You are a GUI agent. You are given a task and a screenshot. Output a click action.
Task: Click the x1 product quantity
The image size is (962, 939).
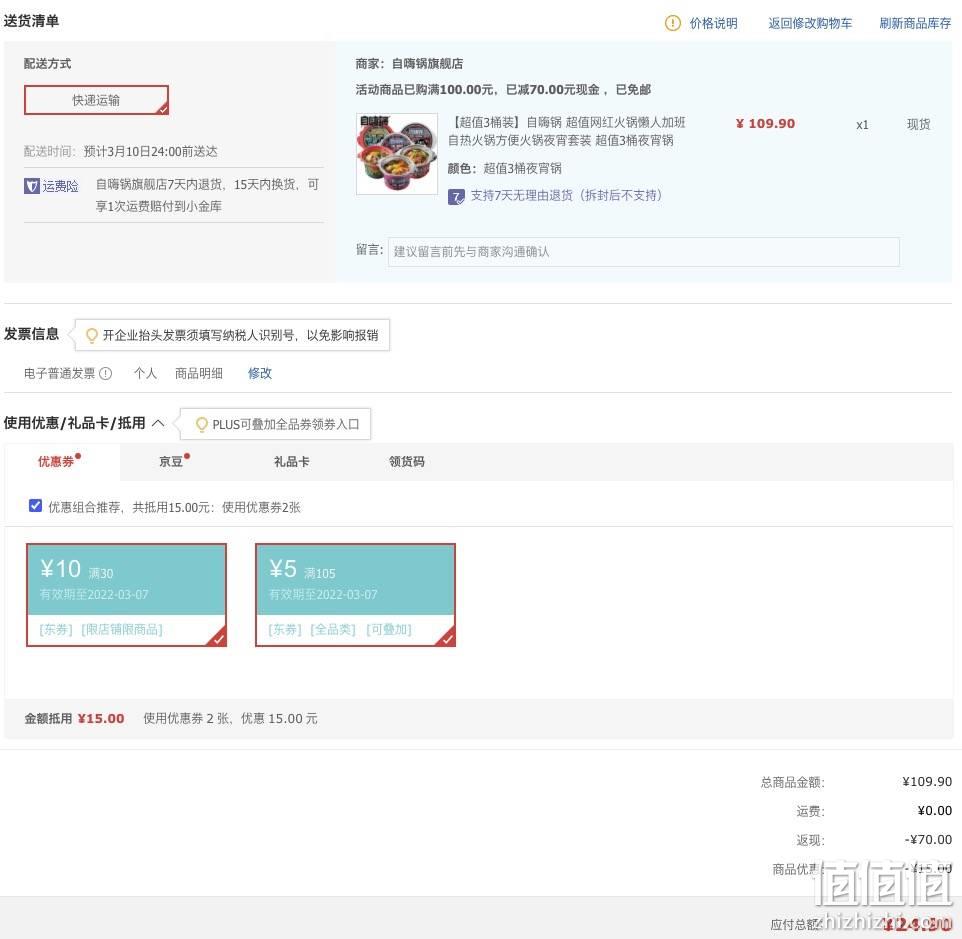coord(862,125)
